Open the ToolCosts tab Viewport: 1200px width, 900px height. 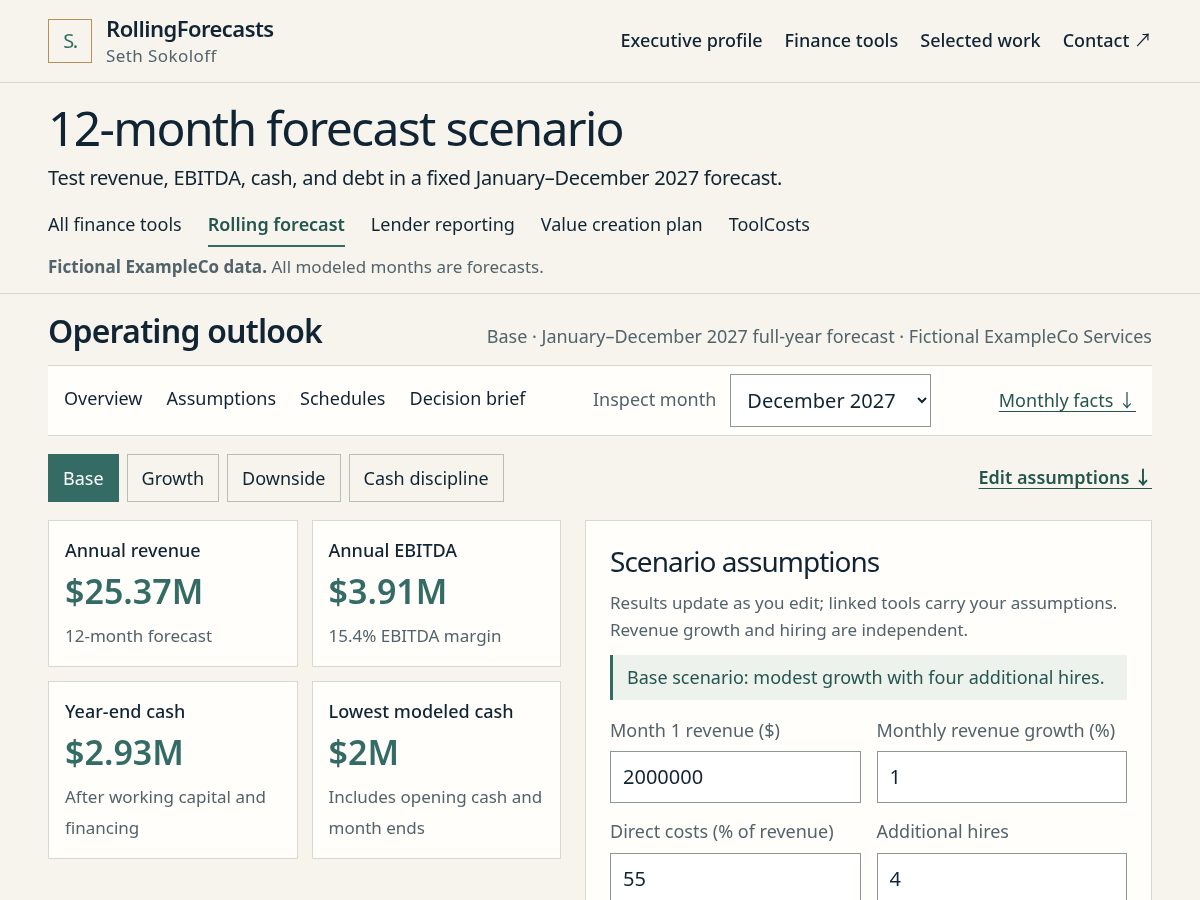click(x=769, y=225)
